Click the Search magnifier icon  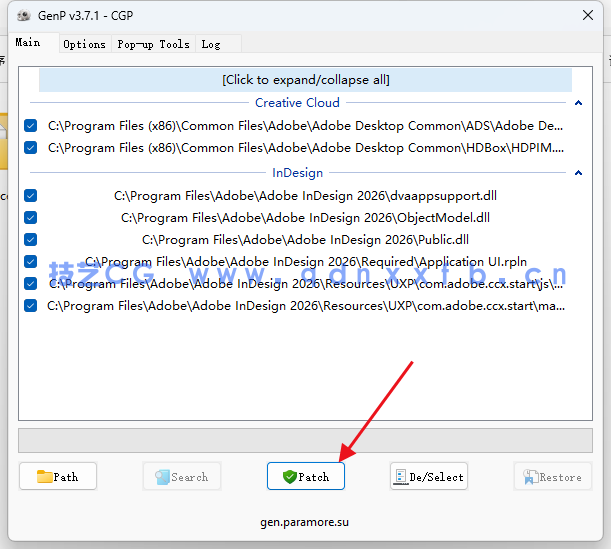[161, 477]
